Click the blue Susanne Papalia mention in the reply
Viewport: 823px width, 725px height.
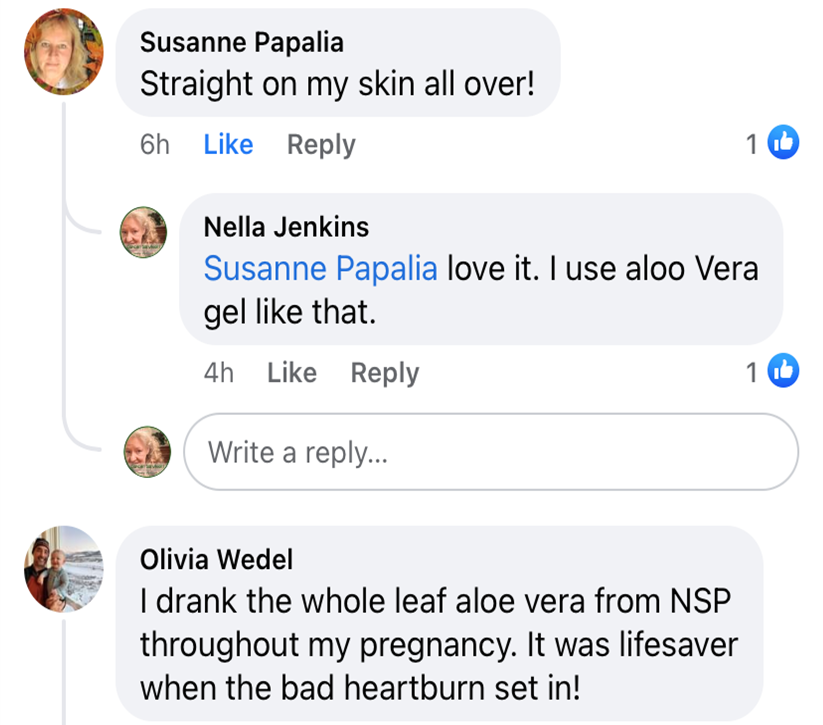click(320, 269)
